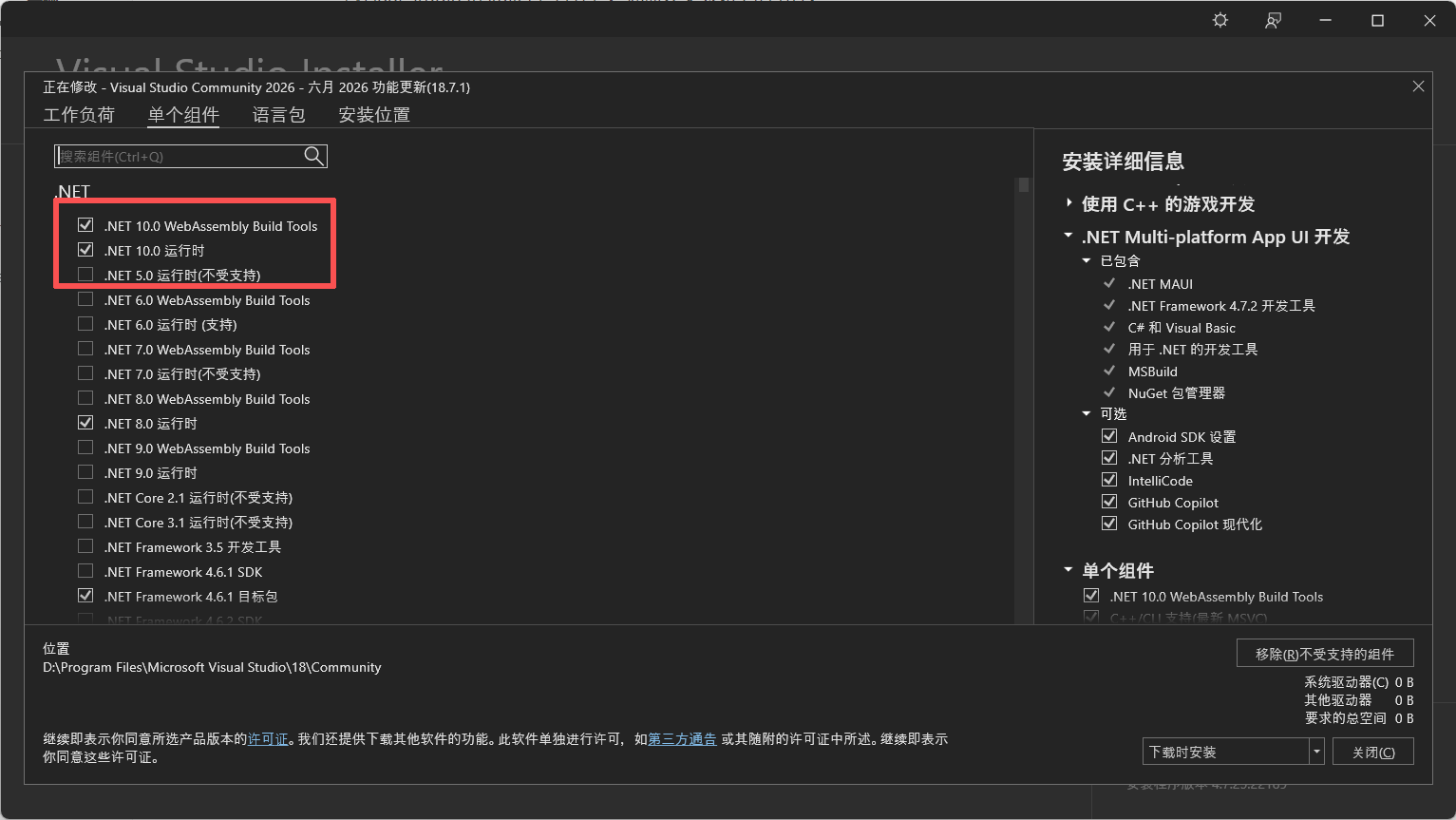Uncheck .NET 分析工具 optional component
The height and width of the screenshot is (820, 1456).
[x=1109, y=458]
